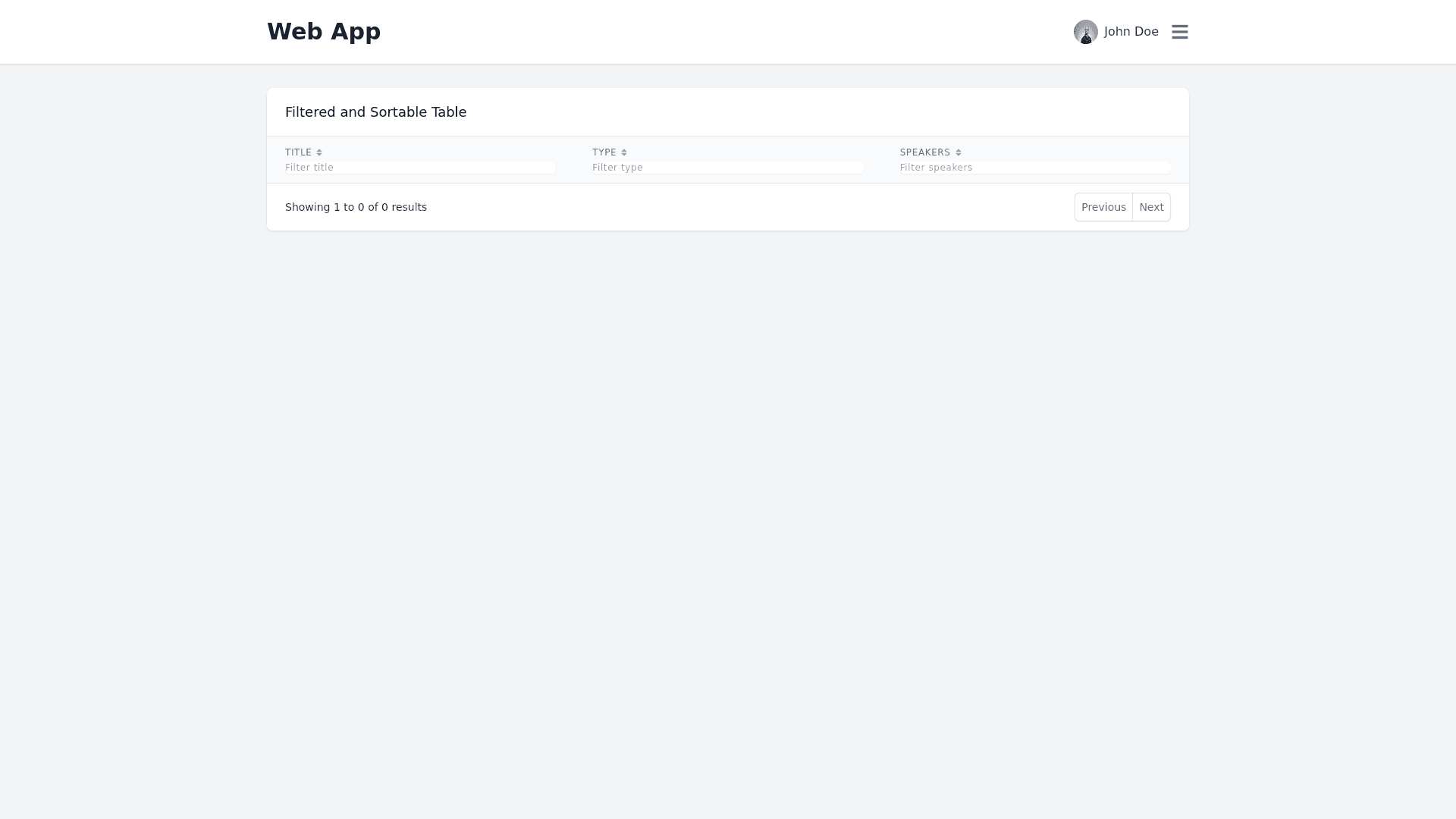
Task: Sort by the TYPE header label
Action: (604, 152)
